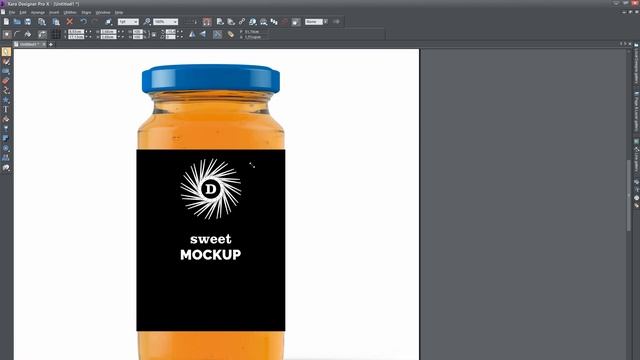The width and height of the screenshot is (640, 360).
Task: Click the Zoom magnifier icon
Action: 147,22
